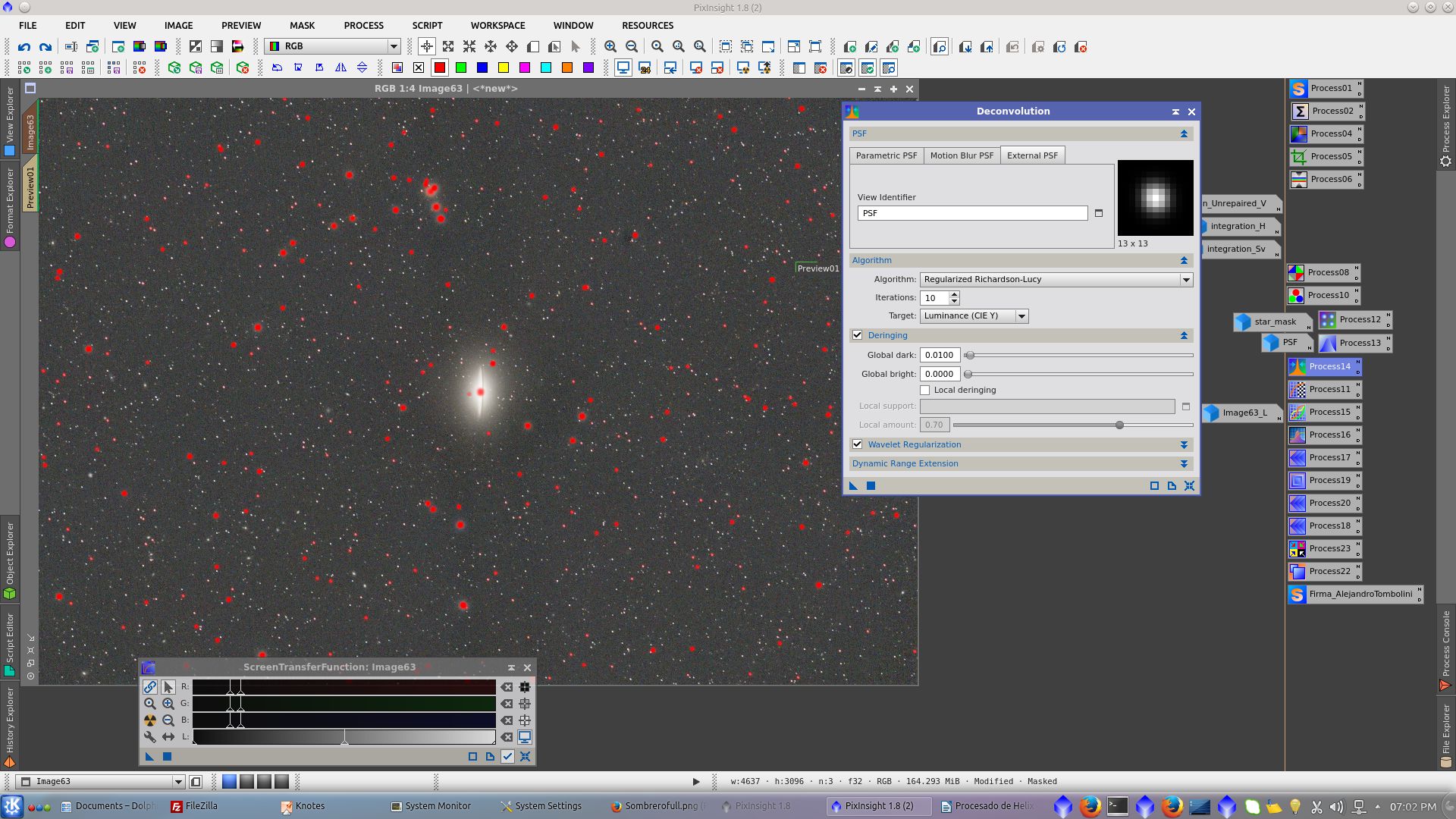Collapse the PSF section
The height and width of the screenshot is (819, 1456).
click(x=1184, y=134)
